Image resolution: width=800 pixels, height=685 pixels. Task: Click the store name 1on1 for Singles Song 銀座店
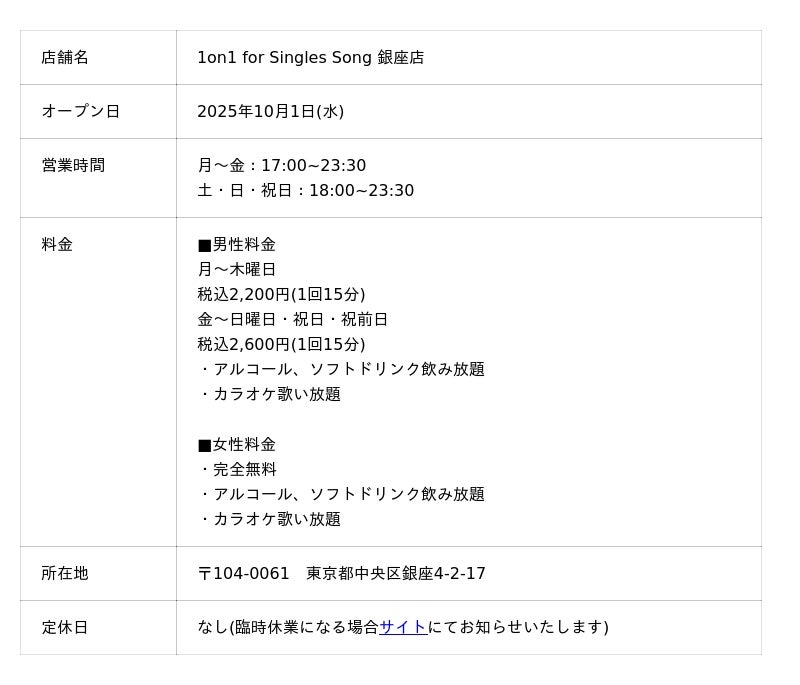310,58
